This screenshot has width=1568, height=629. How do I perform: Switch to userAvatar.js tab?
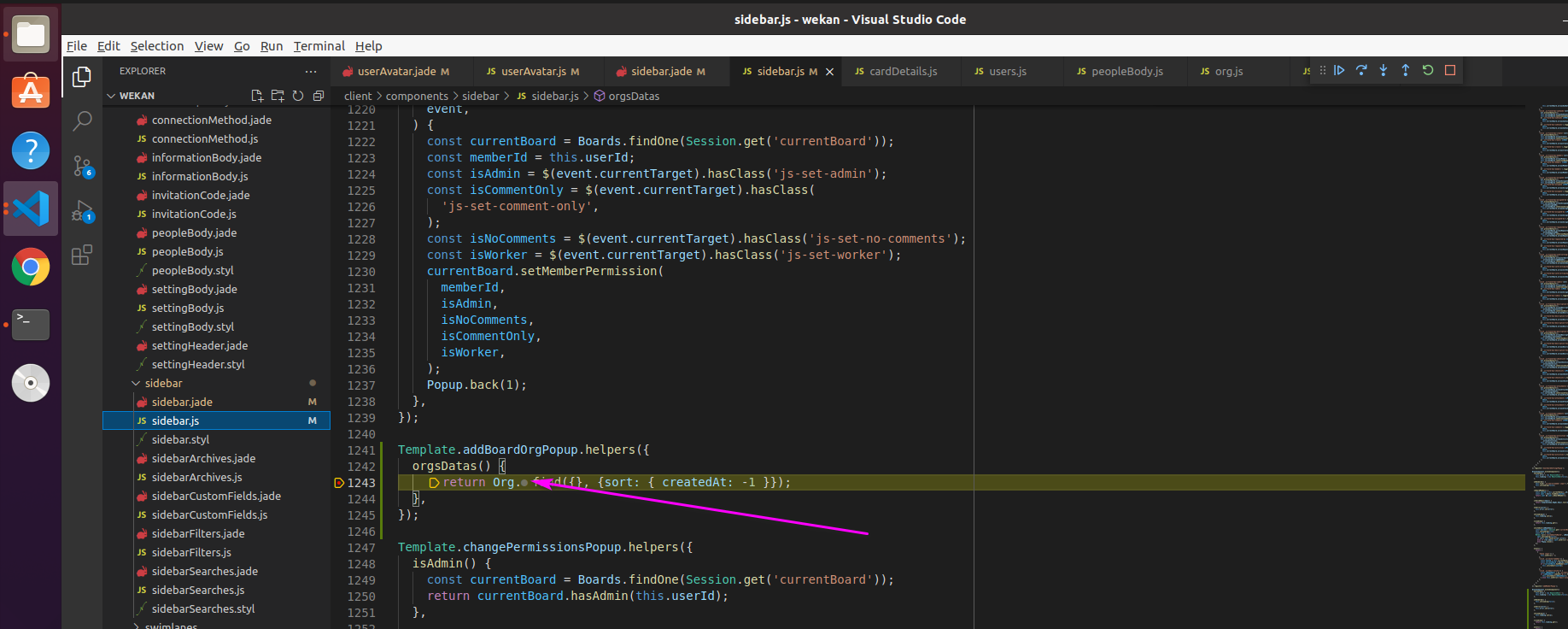coord(533,72)
